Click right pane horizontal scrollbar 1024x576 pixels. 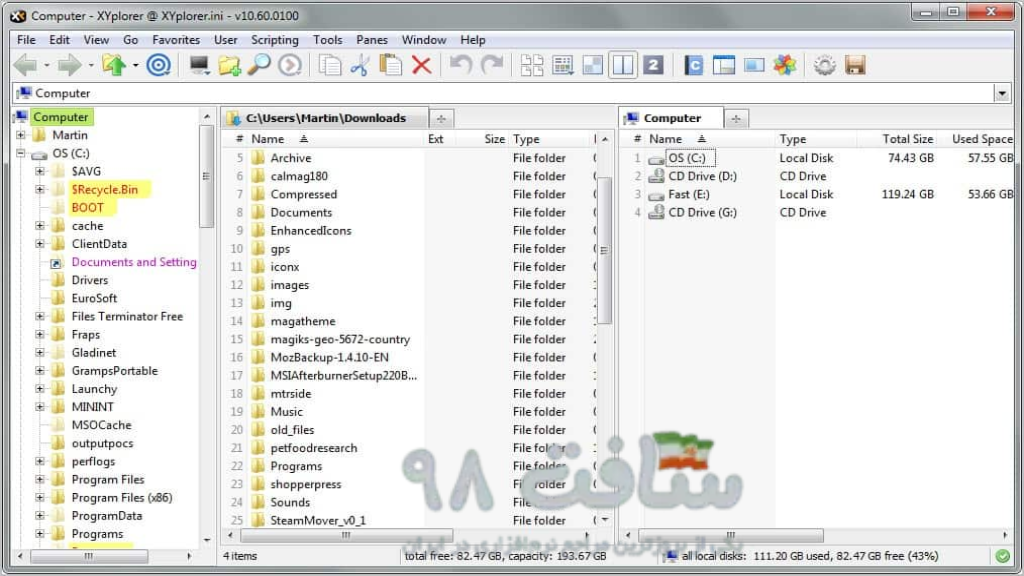731,536
